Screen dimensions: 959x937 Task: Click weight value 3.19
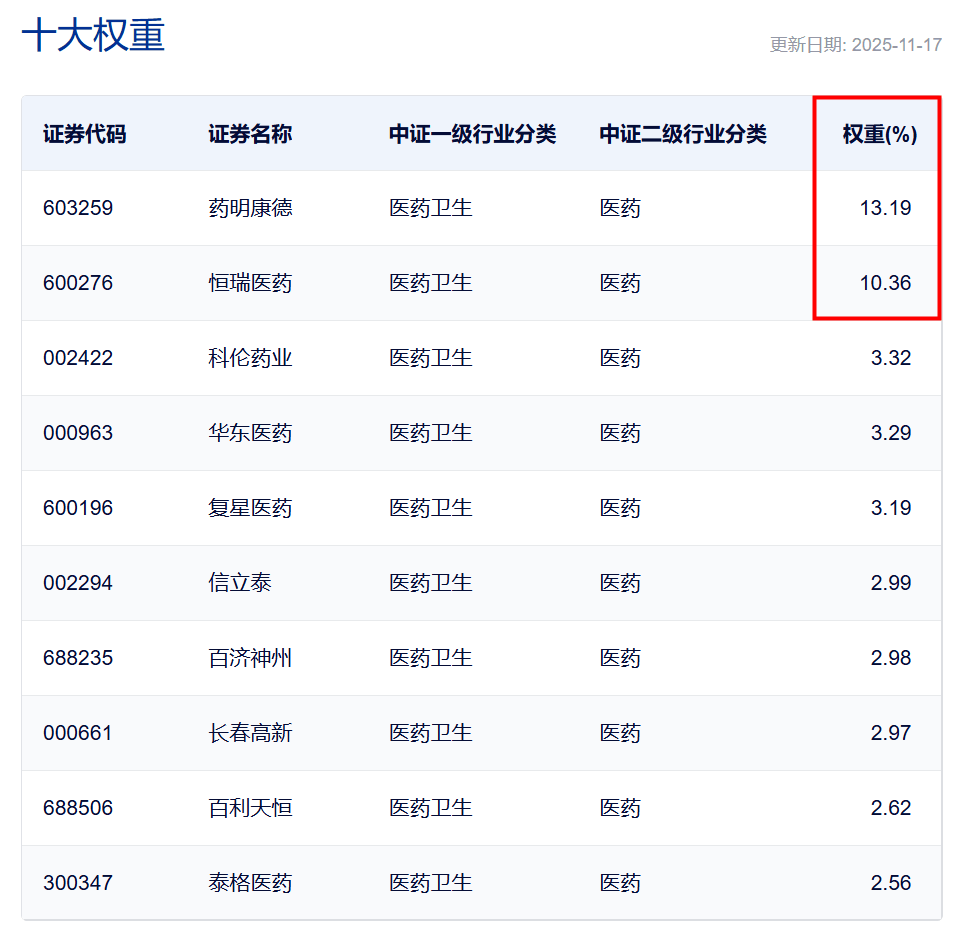click(890, 508)
